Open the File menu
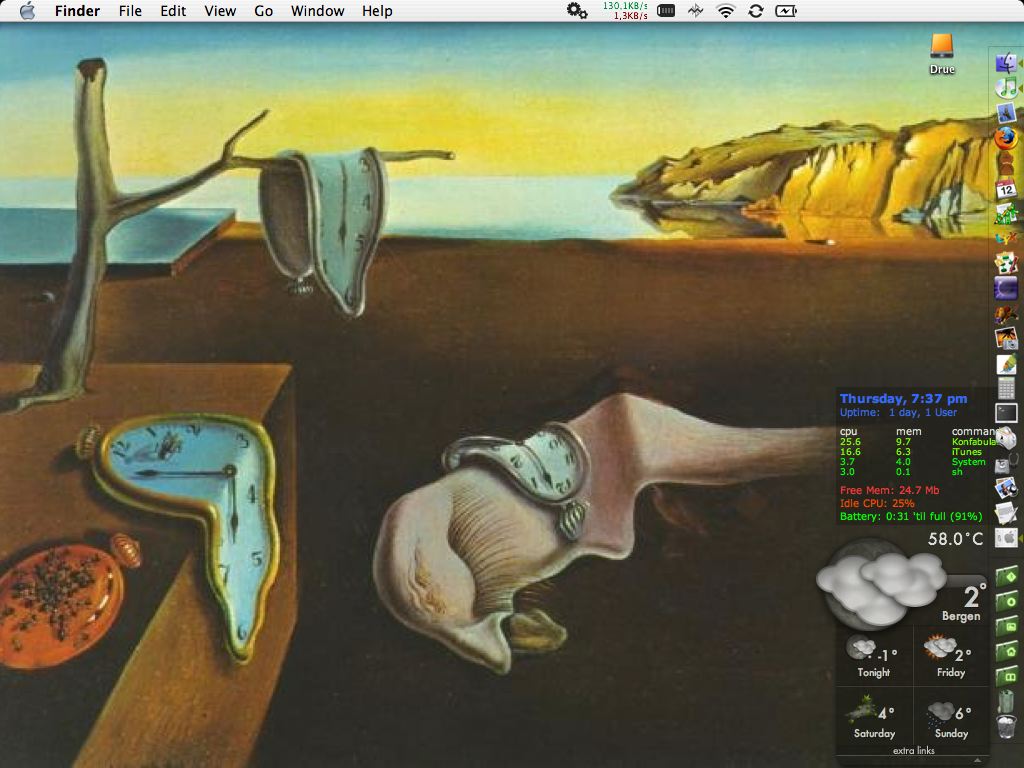1024x768 pixels. pyautogui.click(x=130, y=11)
